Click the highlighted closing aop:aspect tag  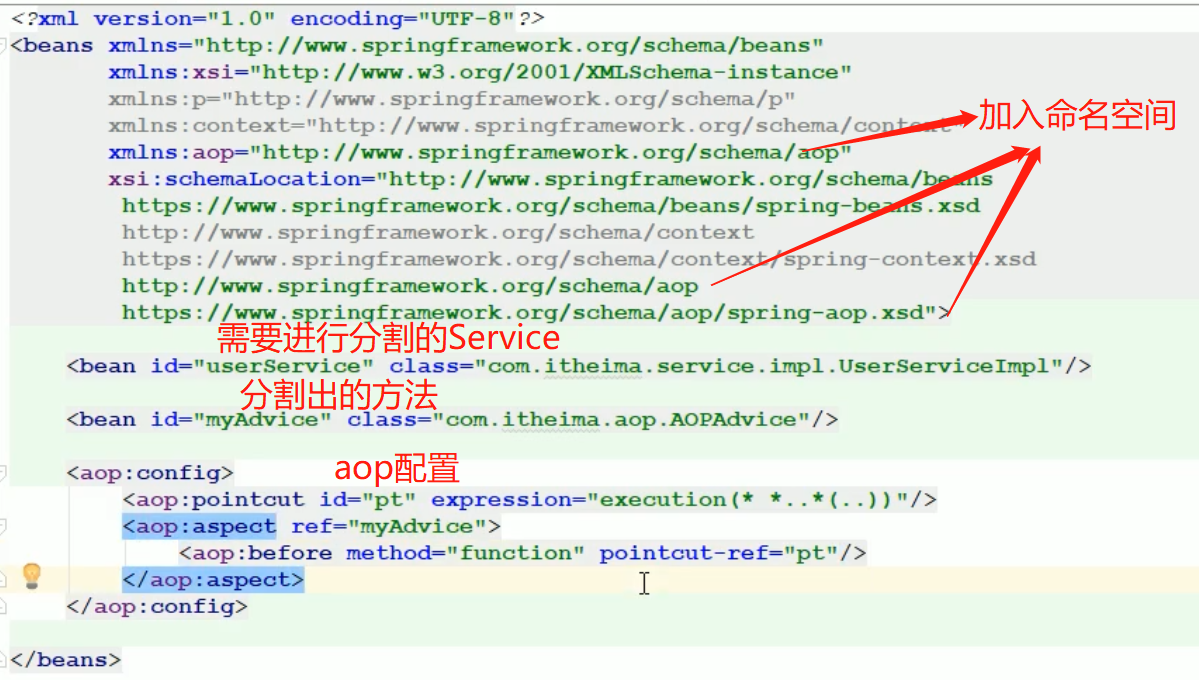(x=213, y=580)
